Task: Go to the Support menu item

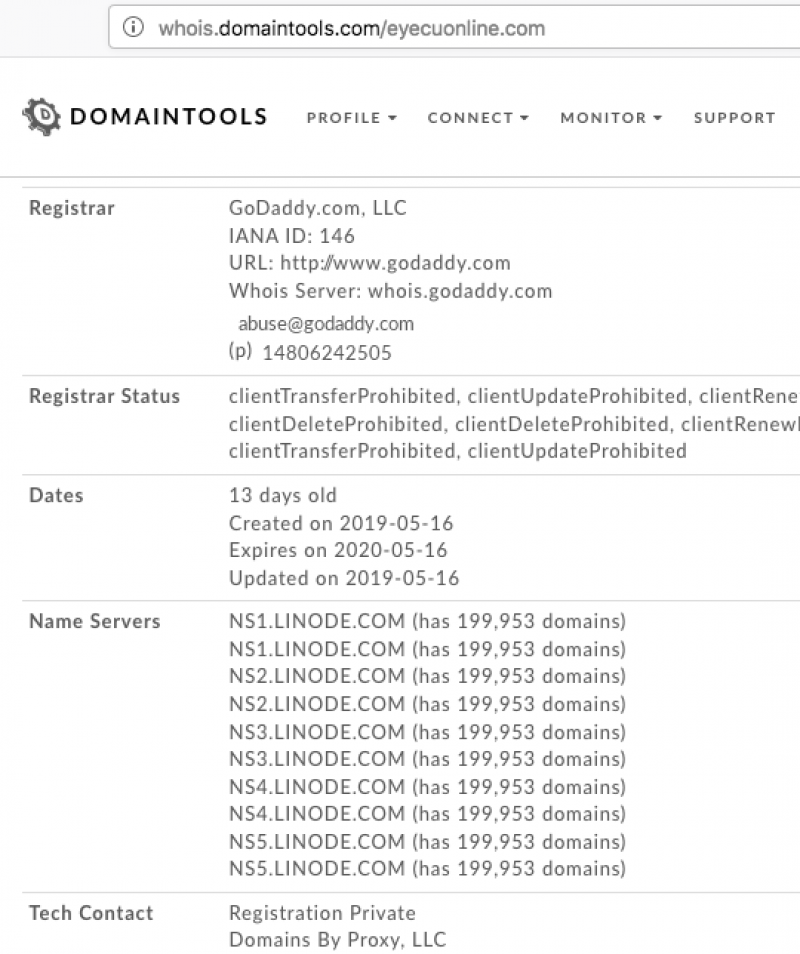Action: (x=734, y=118)
